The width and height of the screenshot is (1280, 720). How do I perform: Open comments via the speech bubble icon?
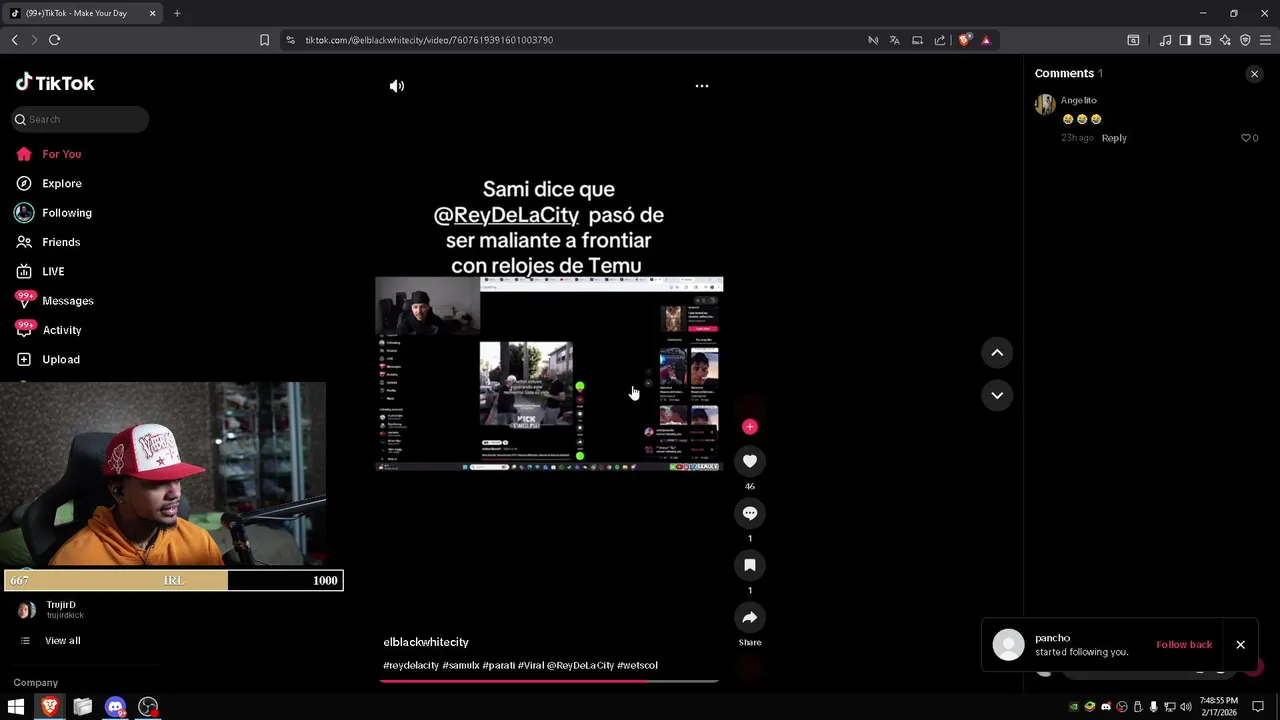750,513
